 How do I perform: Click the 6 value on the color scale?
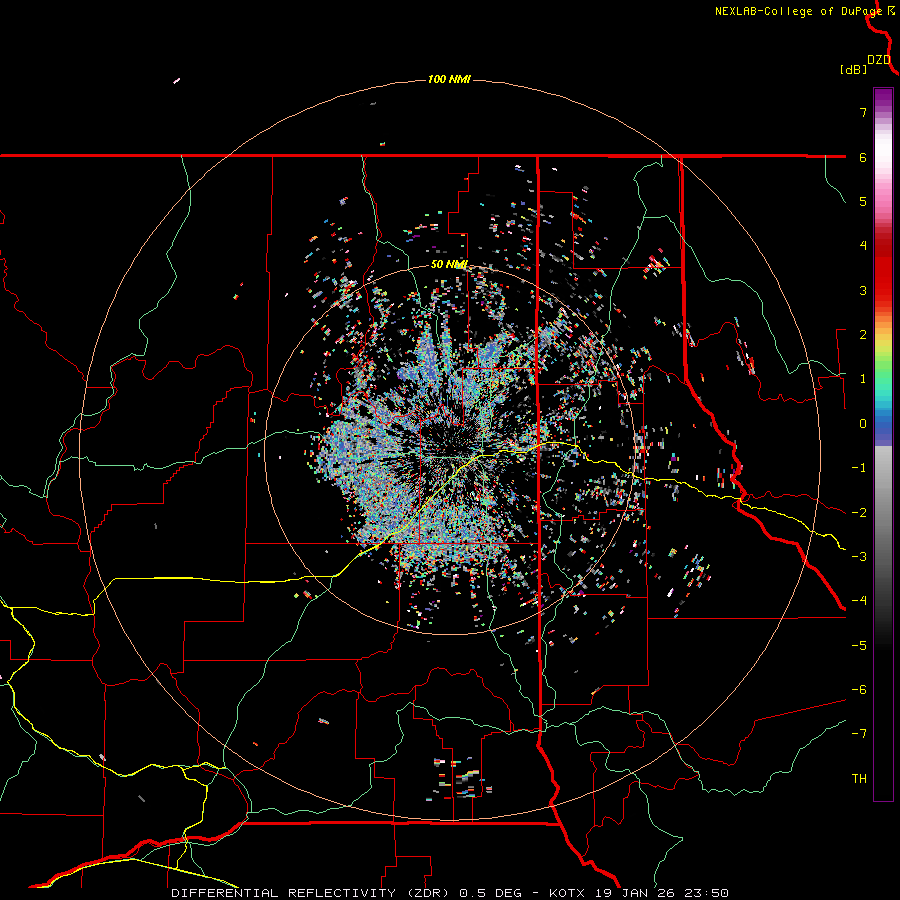[863, 157]
